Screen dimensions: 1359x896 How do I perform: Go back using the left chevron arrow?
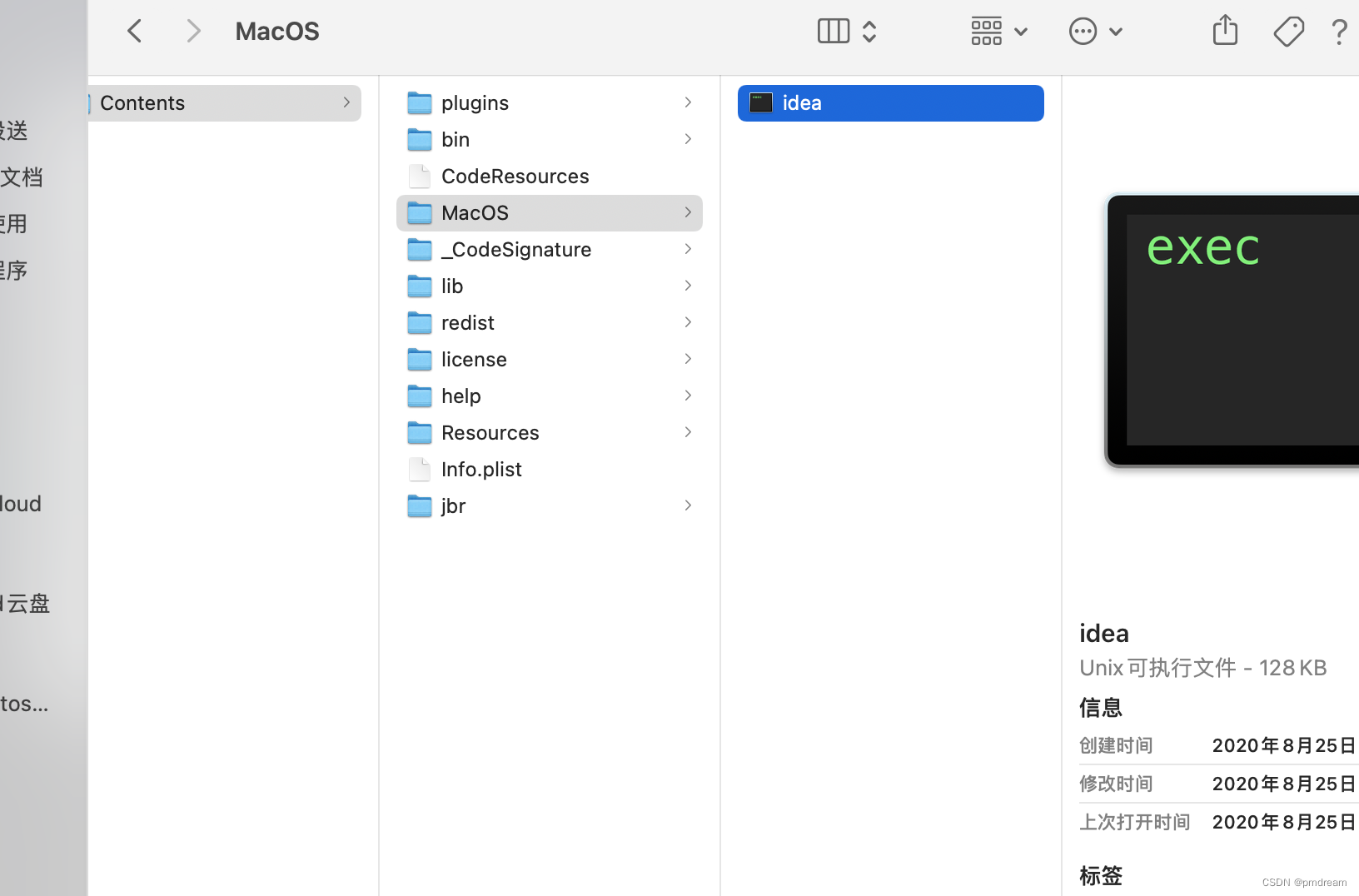(135, 31)
